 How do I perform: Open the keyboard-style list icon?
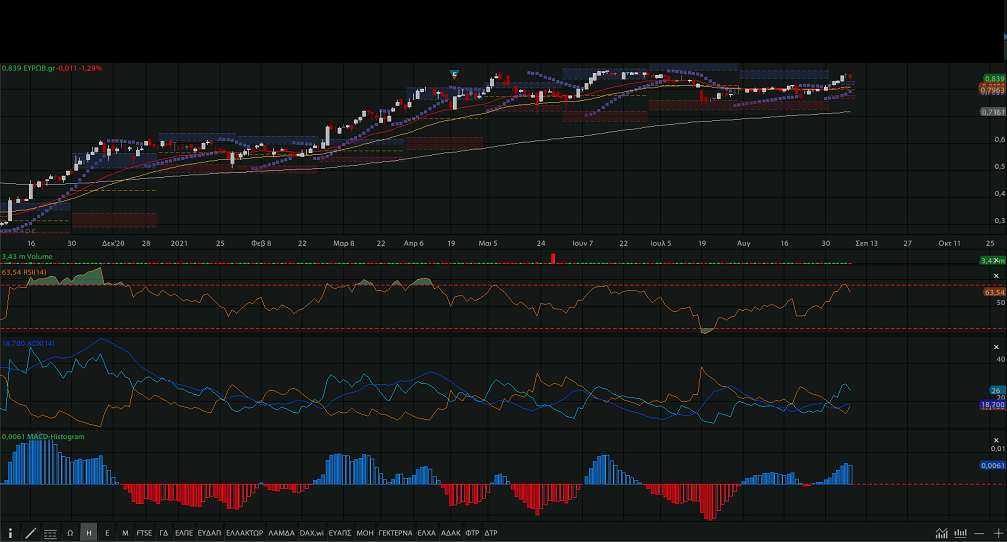point(50,533)
